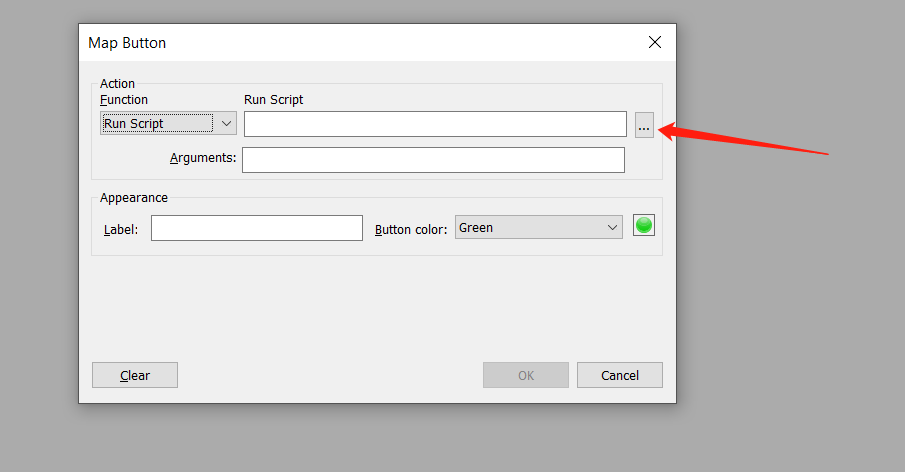The height and width of the screenshot is (472, 905).
Task: Expand the Button color dropdown
Action: (x=538, y=227)
